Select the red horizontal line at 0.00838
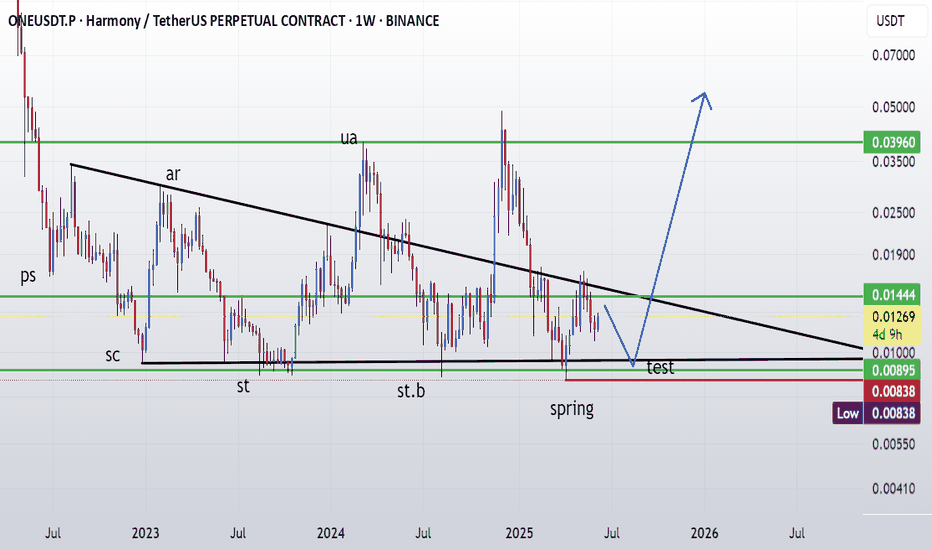The image size is (932, 550). click(x=713, y=379)
